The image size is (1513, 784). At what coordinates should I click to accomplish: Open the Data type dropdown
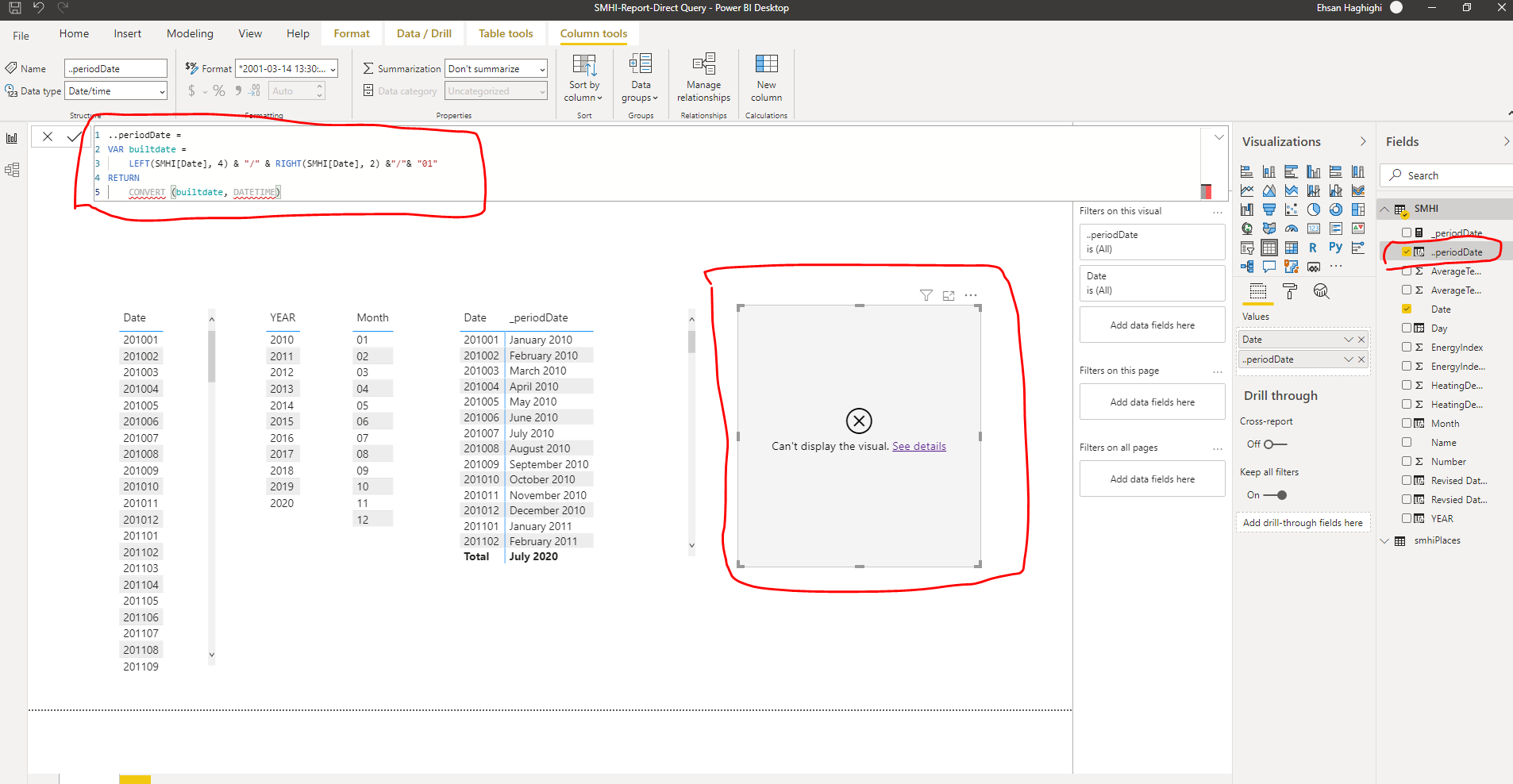[116, 91]
